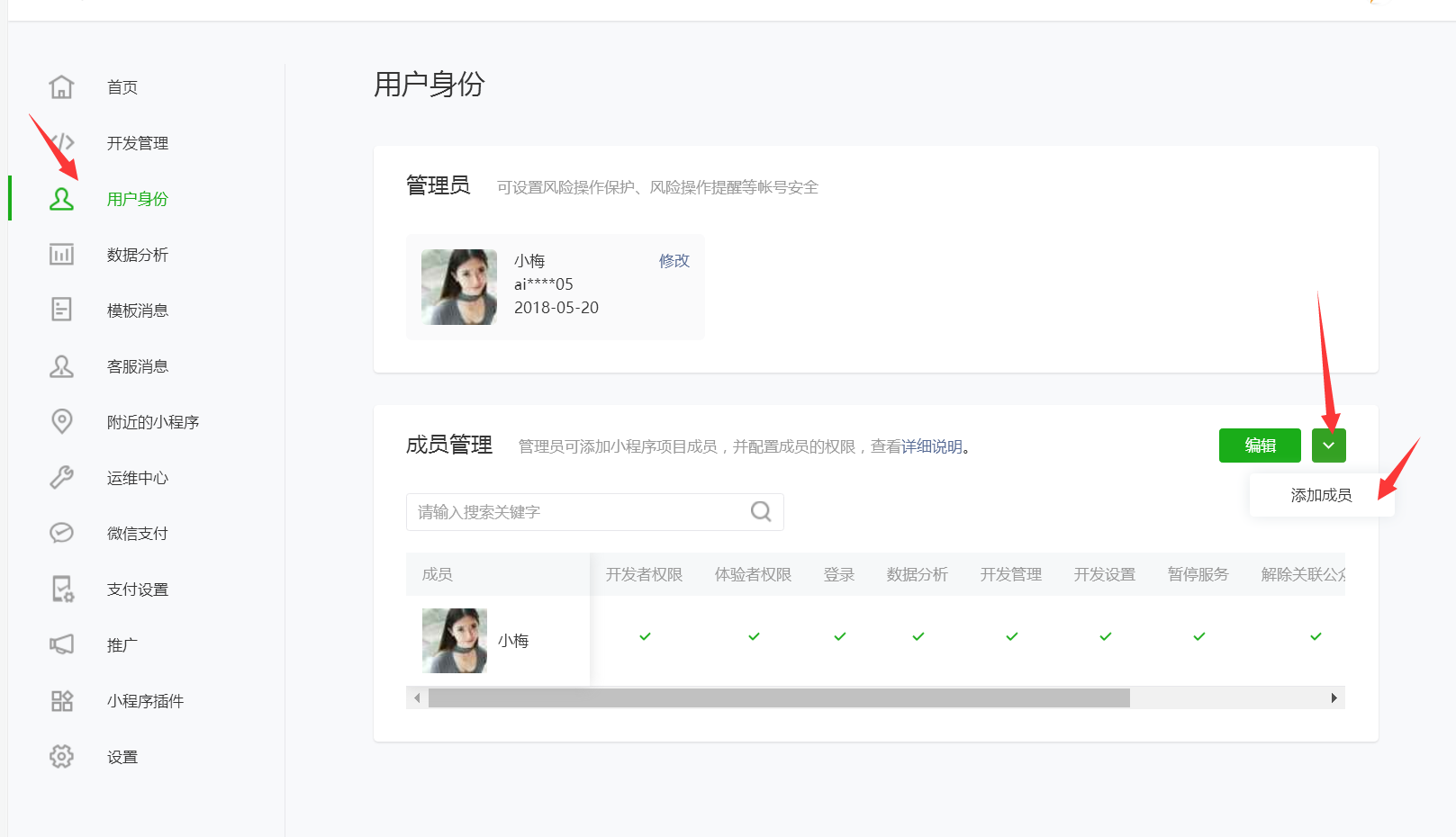Viewport: 1456px width, 837px height.
Task: Click the 体验者权限 column header
Action: (x=754, y=574)
